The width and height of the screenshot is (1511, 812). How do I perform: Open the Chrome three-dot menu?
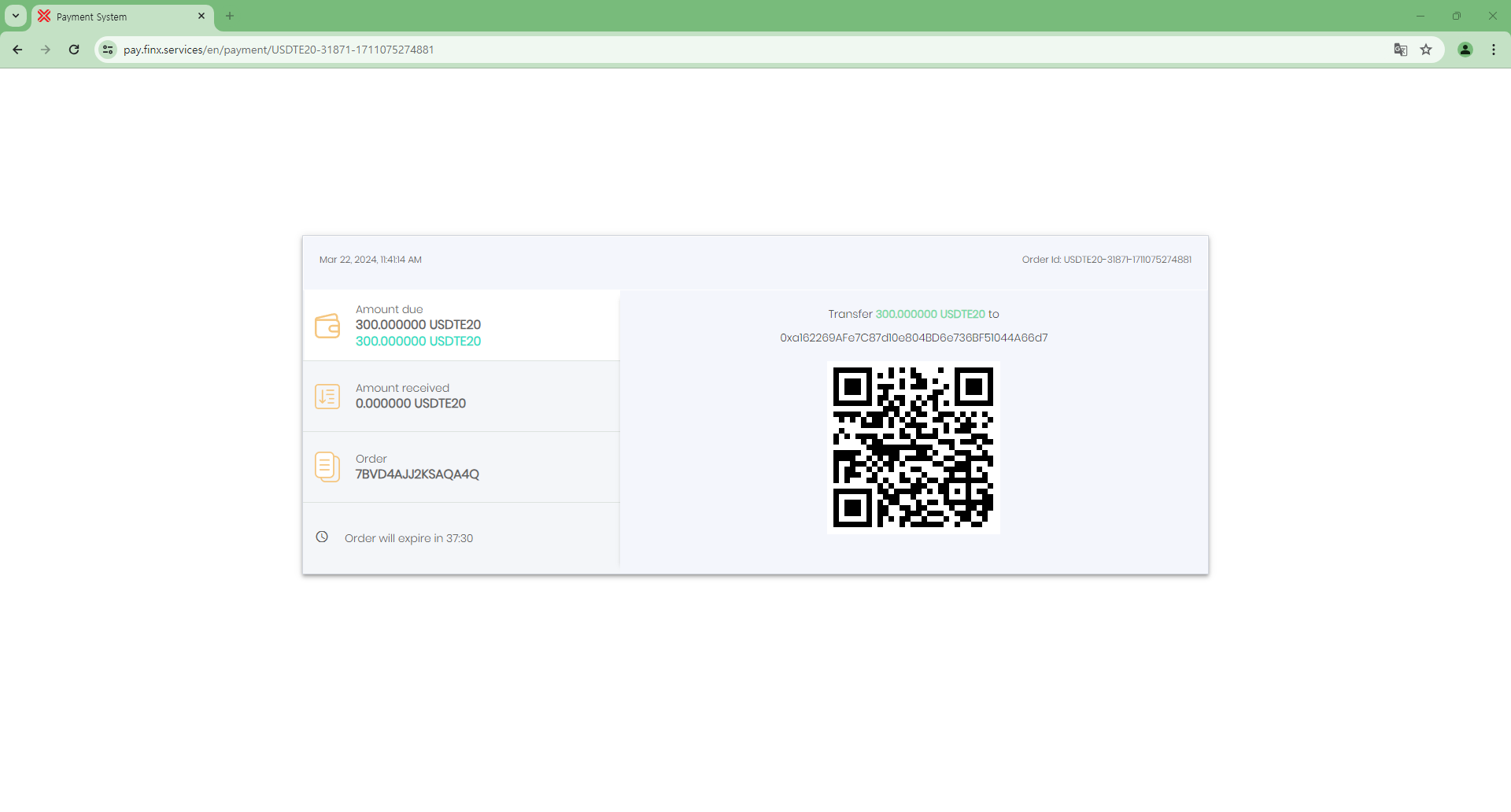point(1493,50)
